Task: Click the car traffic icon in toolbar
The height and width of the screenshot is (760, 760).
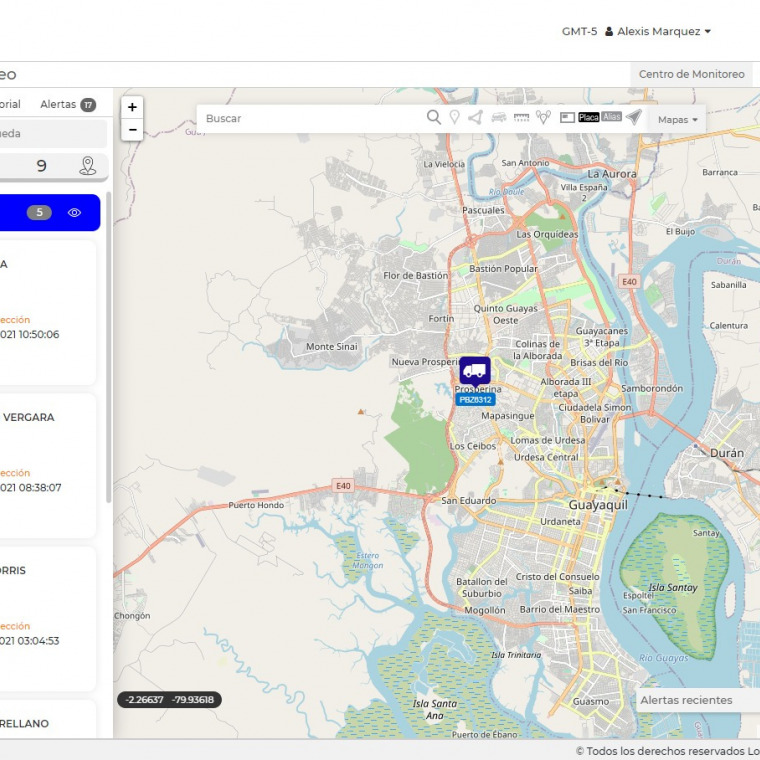Action: [499, 117]
